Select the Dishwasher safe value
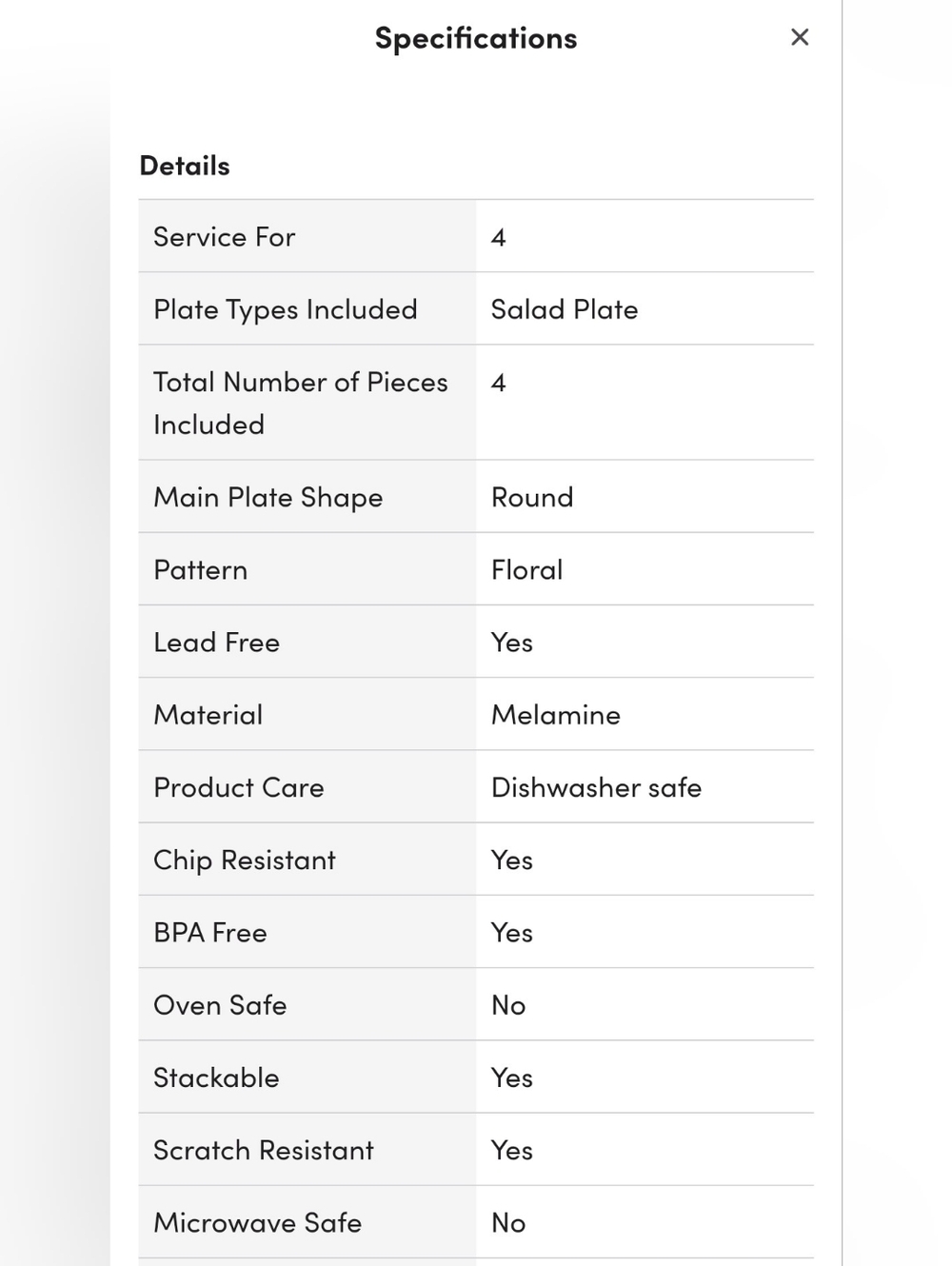The image size is (952, 1266). click(596, 787)
